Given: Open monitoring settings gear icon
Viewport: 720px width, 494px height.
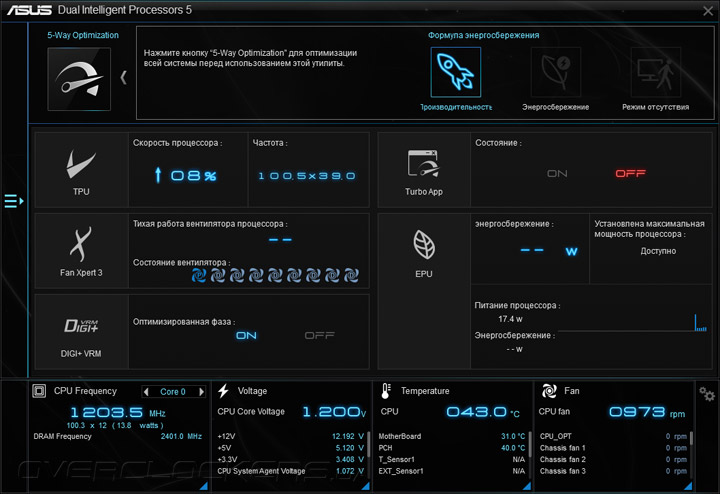Looking at the screenshot, I should pyautogui.click(x=707, y=394).
